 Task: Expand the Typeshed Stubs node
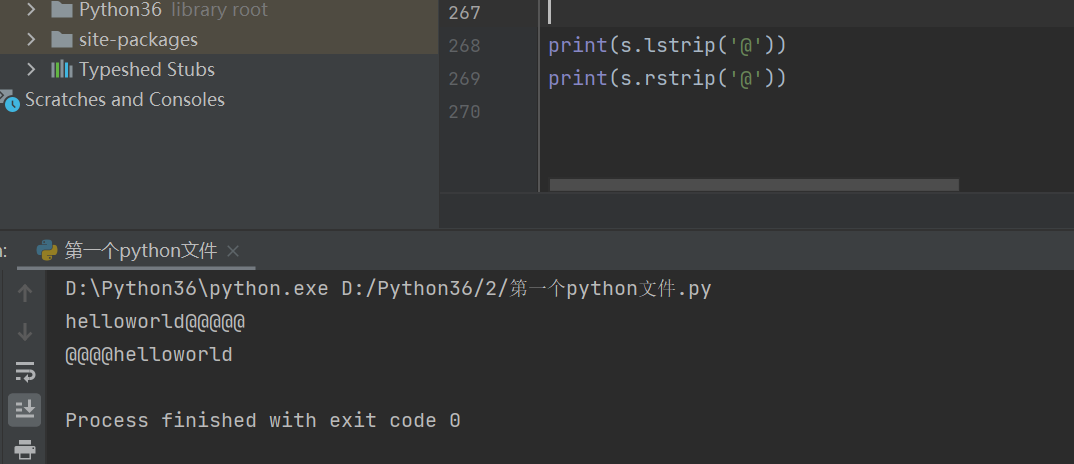[x=31, y=70]
